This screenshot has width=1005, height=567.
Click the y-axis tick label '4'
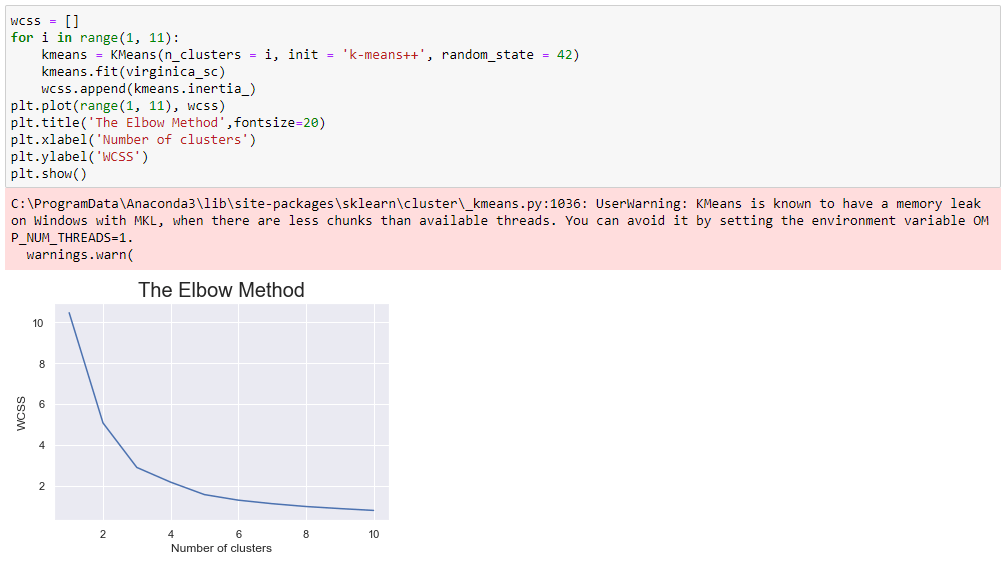pyautogui.click(x=42, y=445)
